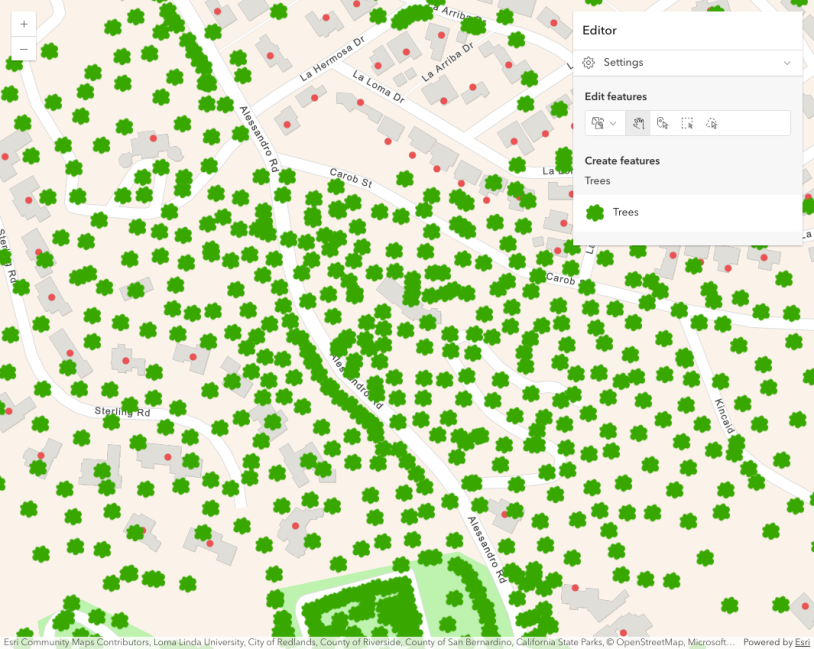This screenshot has width=814, height=649.
Task: Activate the rectangle selection tool
Action: [x=687, y=123]
